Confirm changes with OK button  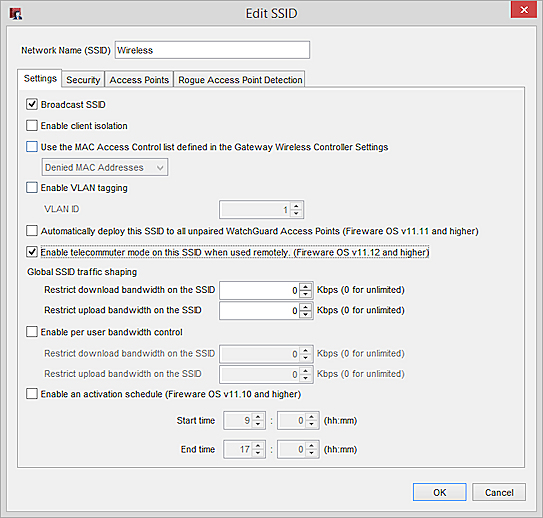click(x=439, y=492)
